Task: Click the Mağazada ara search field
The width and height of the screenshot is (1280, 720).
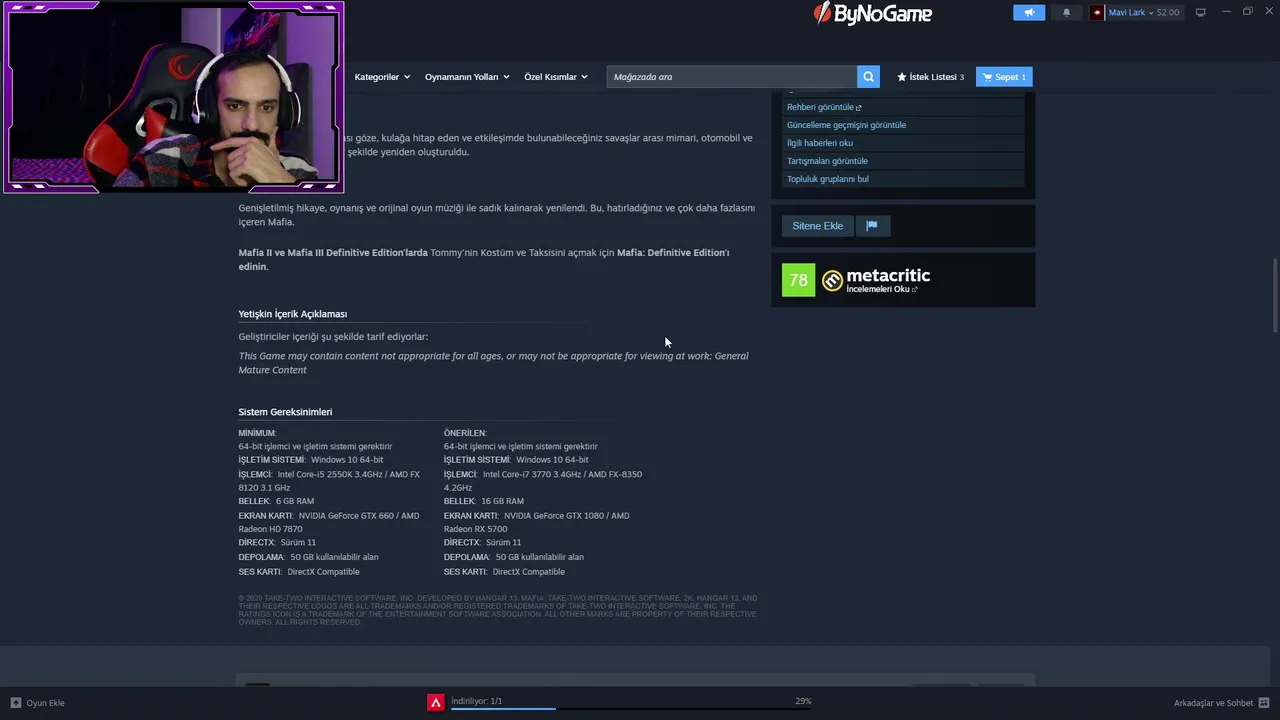Action: click(731, 77)
